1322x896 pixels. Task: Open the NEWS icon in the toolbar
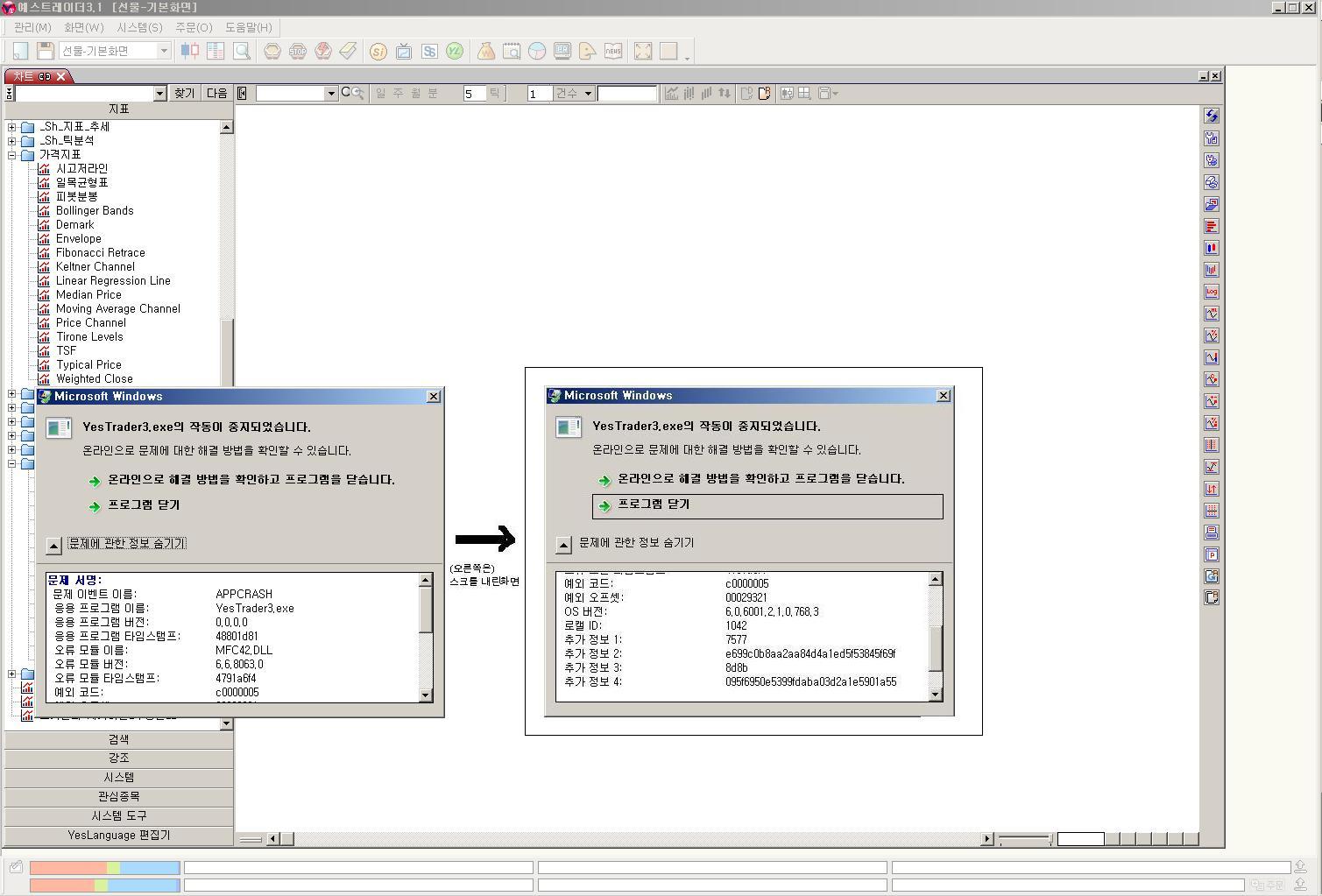[x=613, y=51]
